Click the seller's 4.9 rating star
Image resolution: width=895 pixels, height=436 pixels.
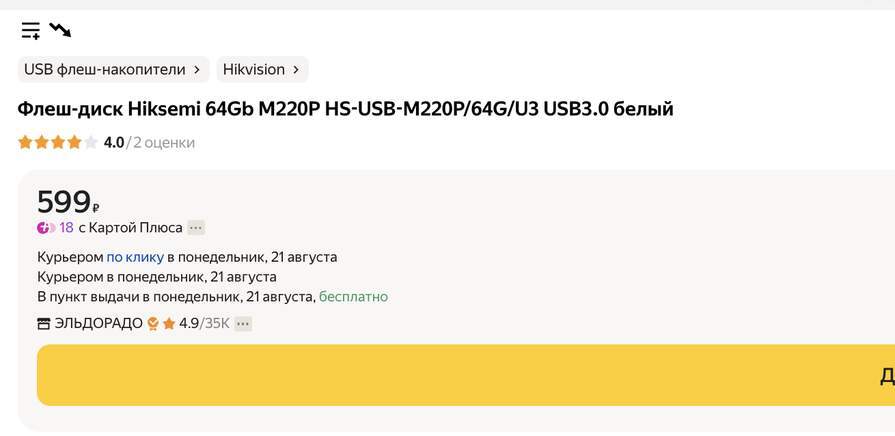point(169,324)
